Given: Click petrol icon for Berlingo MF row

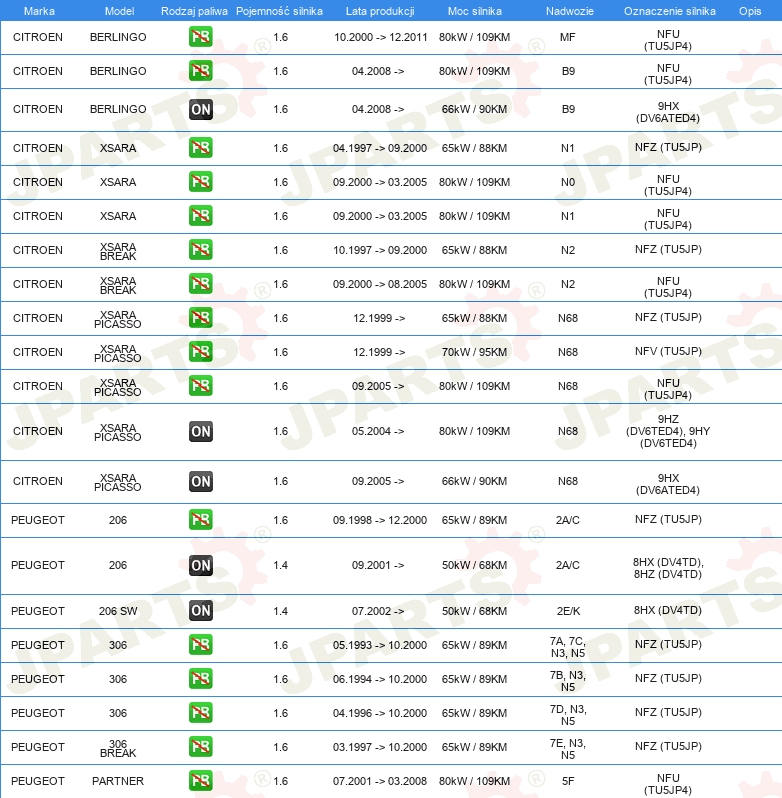Looking at the screenshot, I should tap(200, 37).
